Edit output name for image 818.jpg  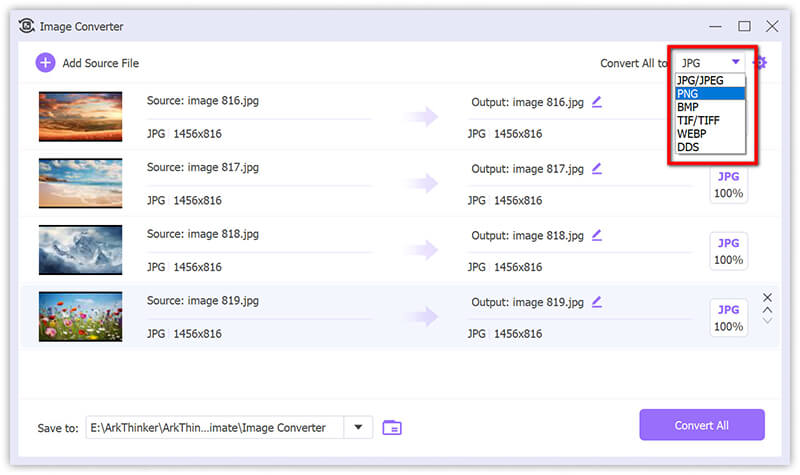click(x=596, y=235)
